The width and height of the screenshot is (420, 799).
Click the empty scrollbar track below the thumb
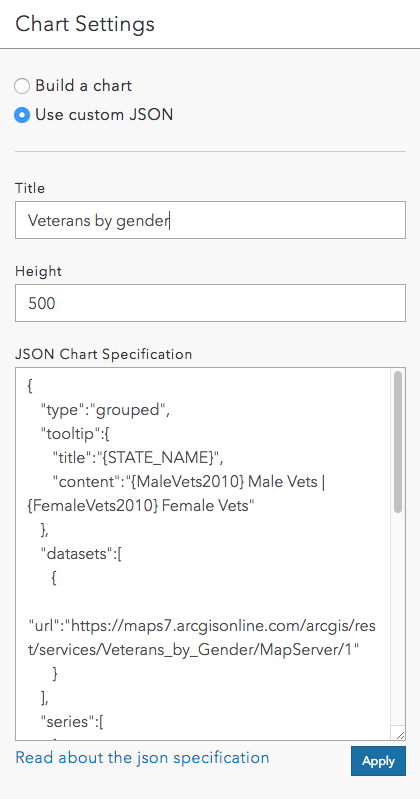[x=398, y=619]
